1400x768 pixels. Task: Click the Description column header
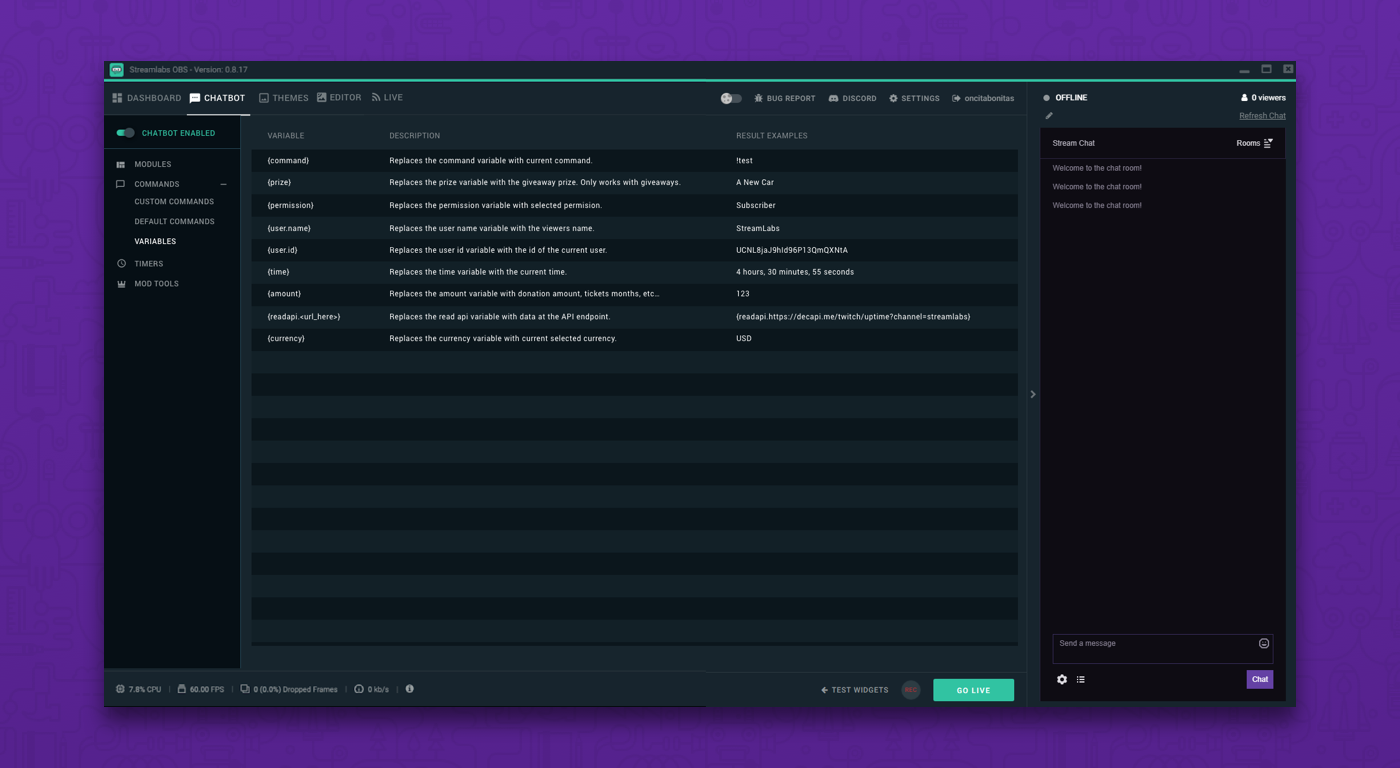pos(415,136)
